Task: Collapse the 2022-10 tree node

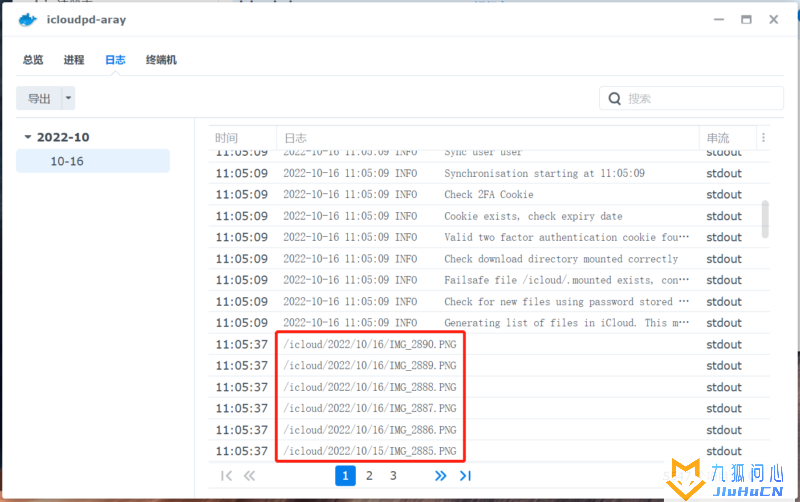Action: tap(28, 137)
